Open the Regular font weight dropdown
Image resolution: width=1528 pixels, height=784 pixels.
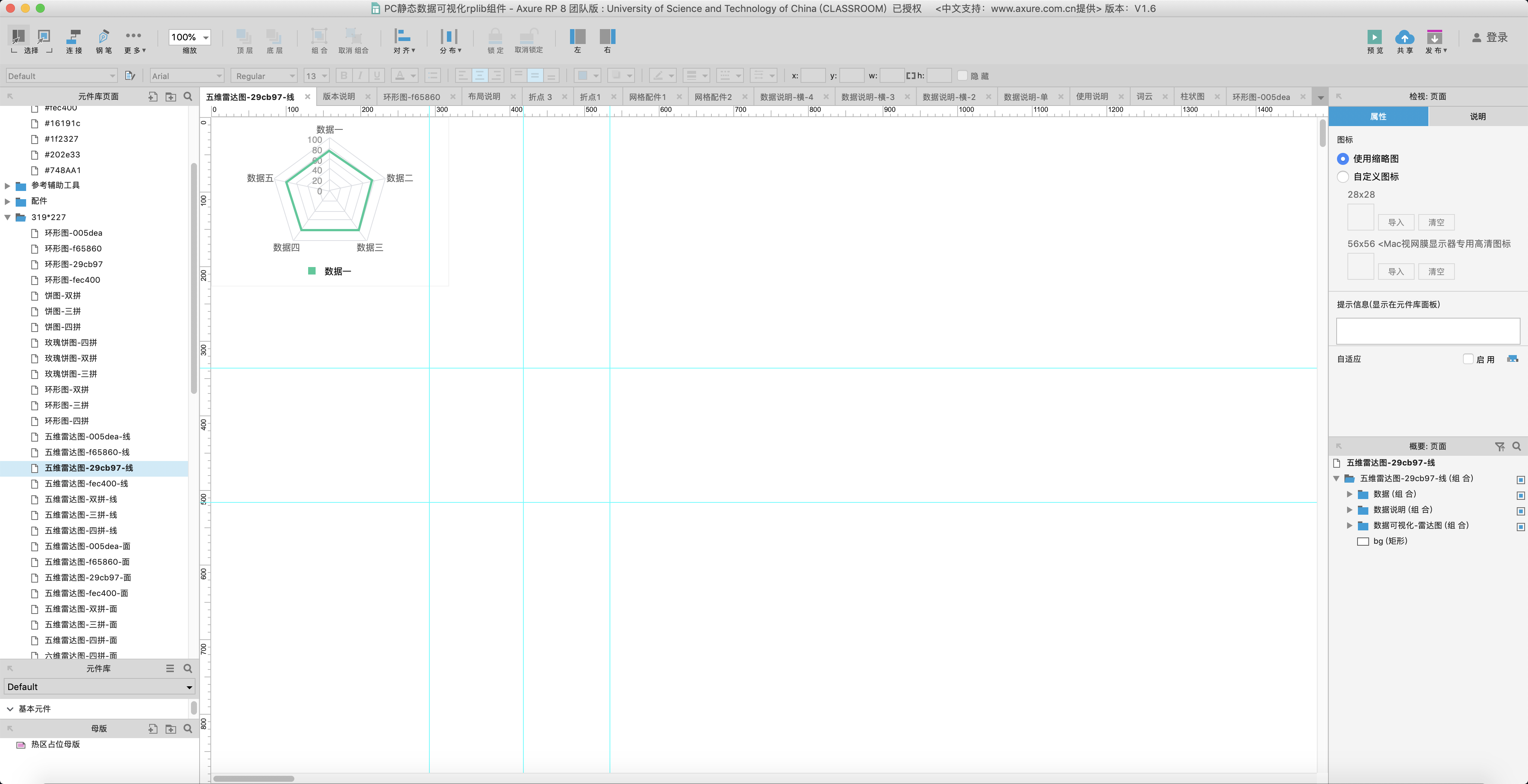264,75
